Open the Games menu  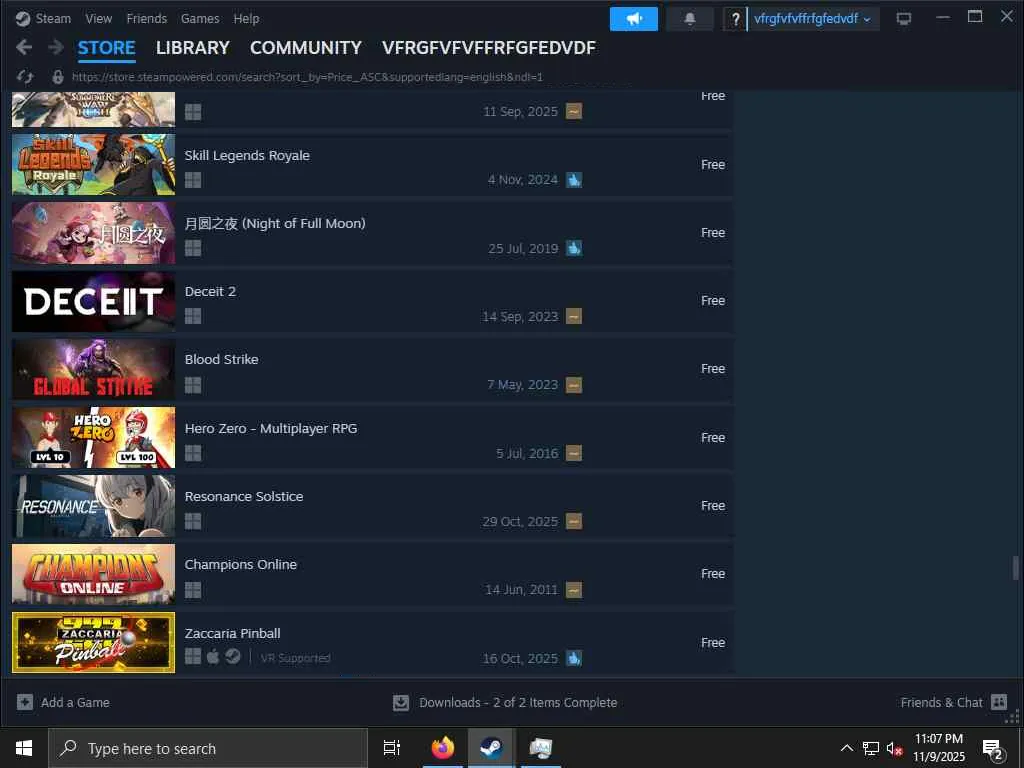click(200, 19)
